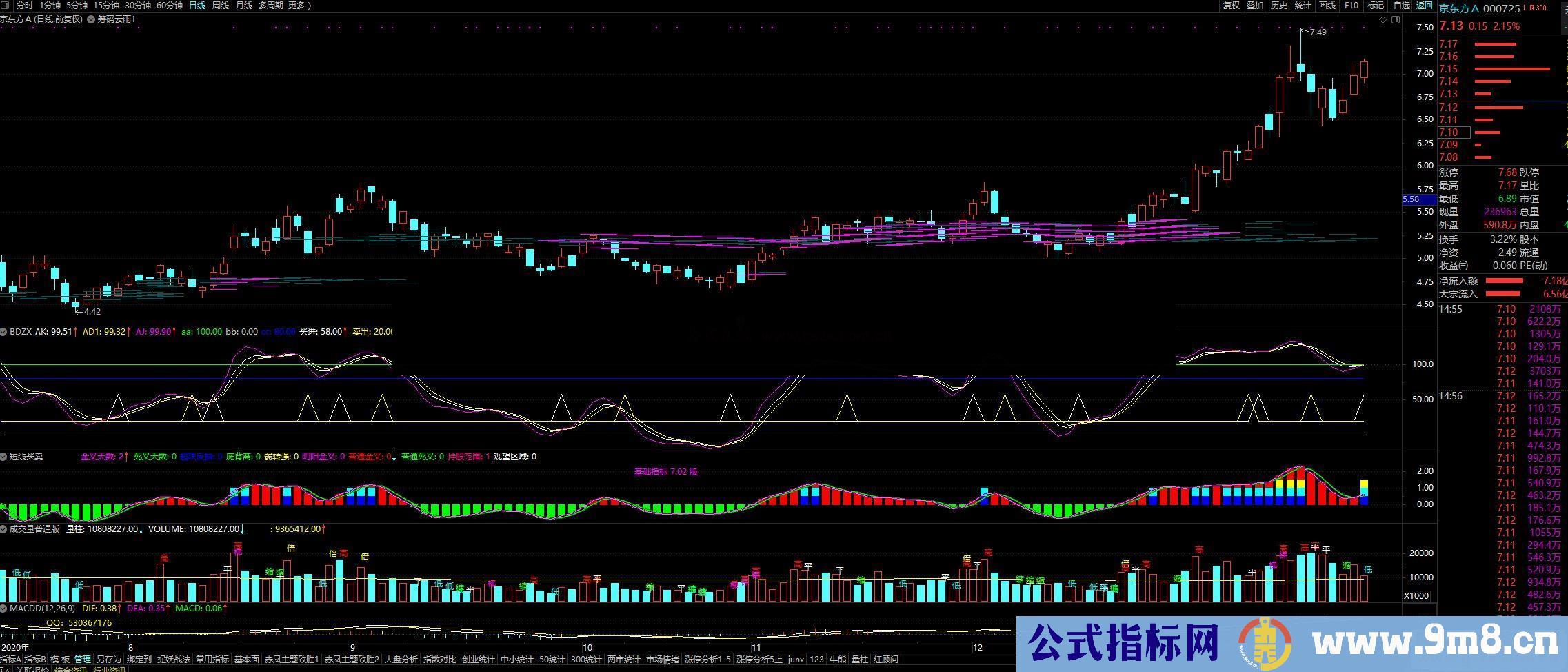
Task: Remove from watchlist via -自选
Action: pos(1400,6)
